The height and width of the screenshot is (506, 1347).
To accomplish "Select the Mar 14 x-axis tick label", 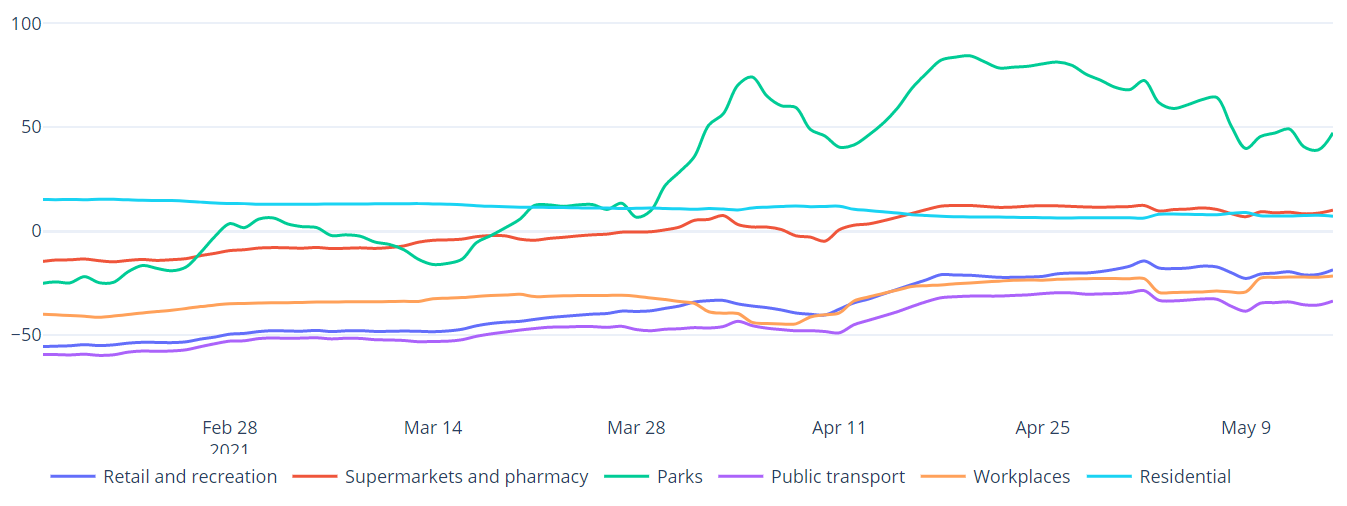I will 433,428.
